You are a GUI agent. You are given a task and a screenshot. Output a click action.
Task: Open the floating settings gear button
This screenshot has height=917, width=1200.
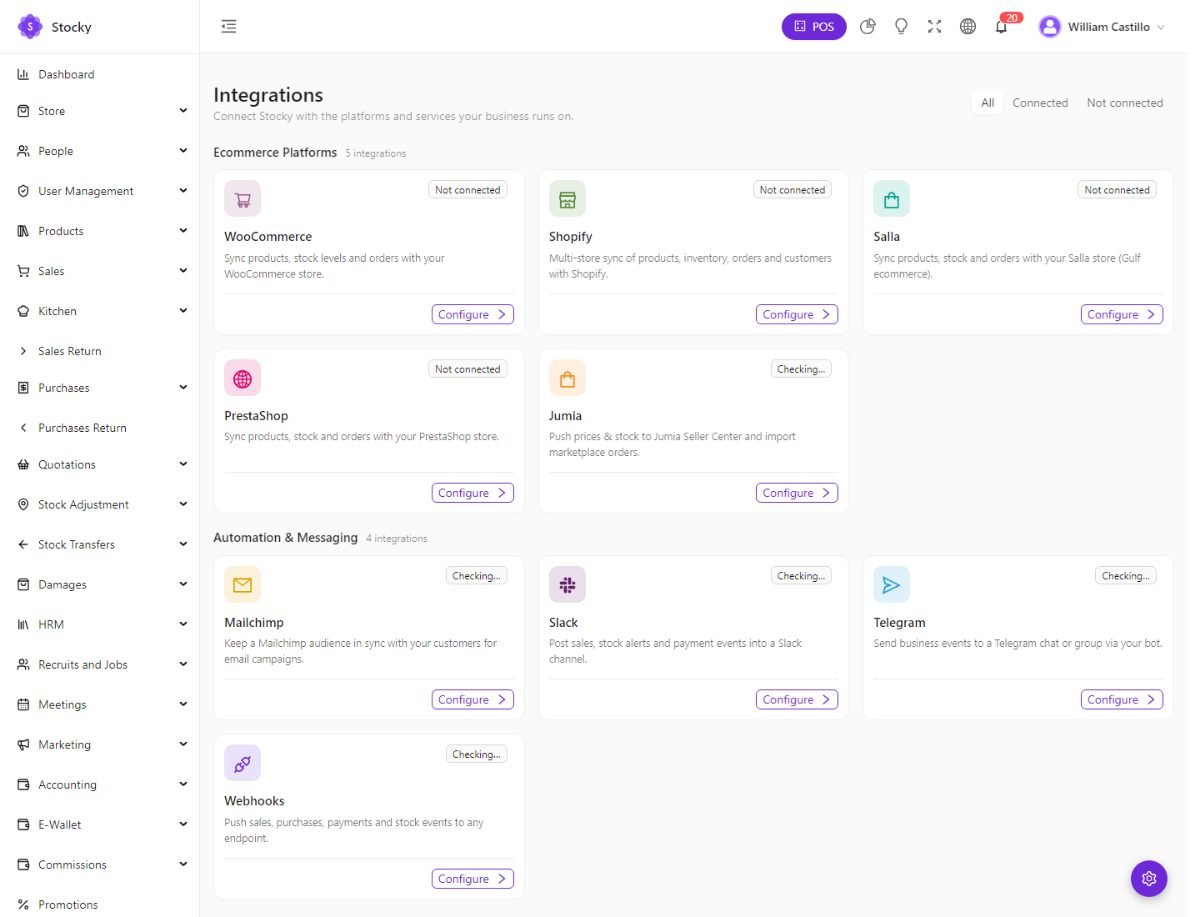click(x=1149, y=878)
